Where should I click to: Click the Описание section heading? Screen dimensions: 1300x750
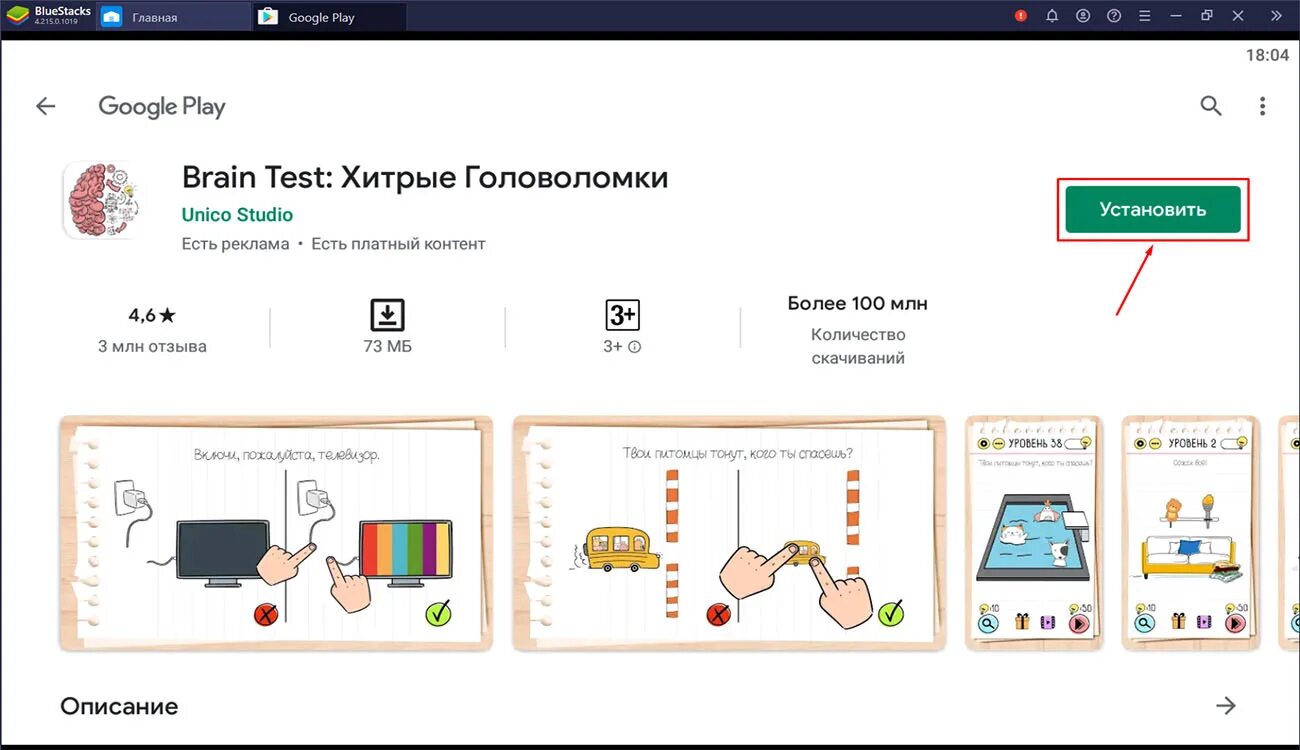(x=119, y=706)
